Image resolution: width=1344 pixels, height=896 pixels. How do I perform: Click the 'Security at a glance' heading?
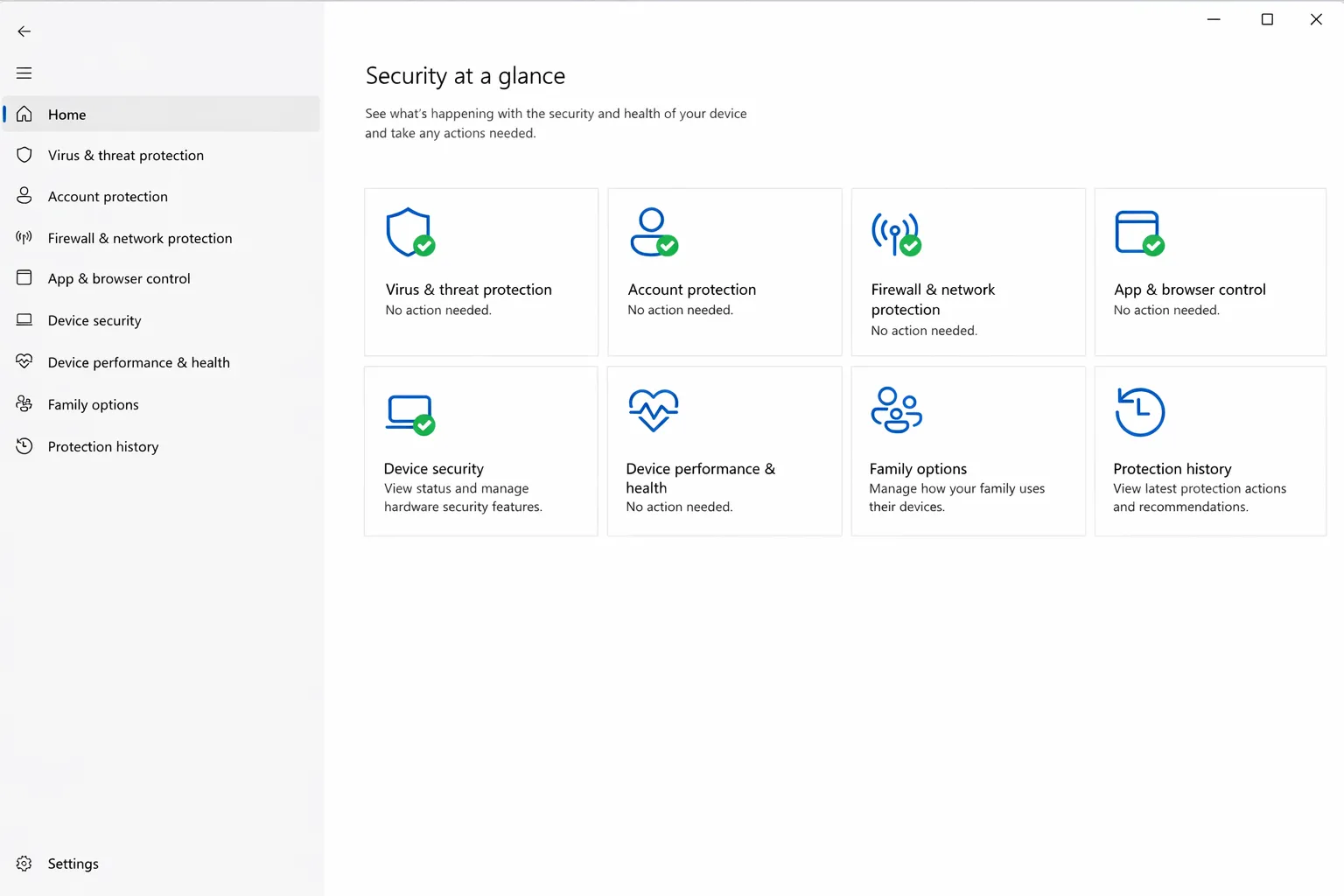465,76
